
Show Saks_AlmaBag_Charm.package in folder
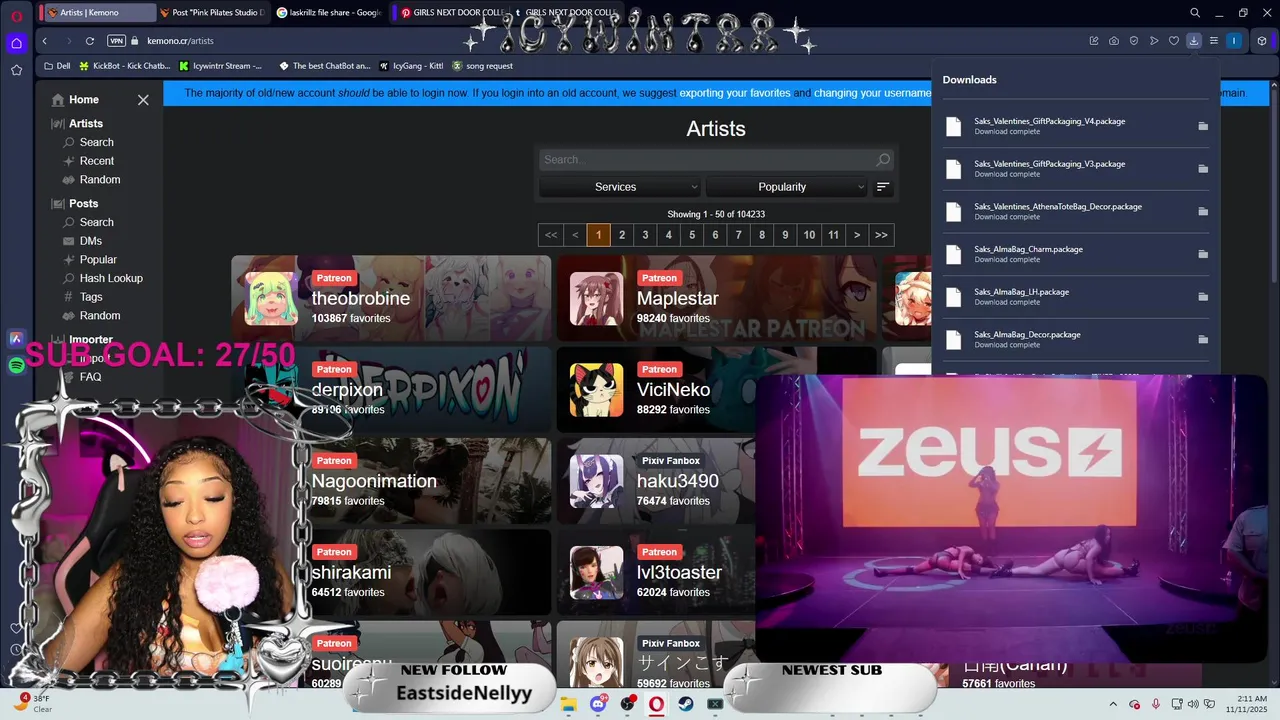pyautogui.click(x=1203, y=254)
